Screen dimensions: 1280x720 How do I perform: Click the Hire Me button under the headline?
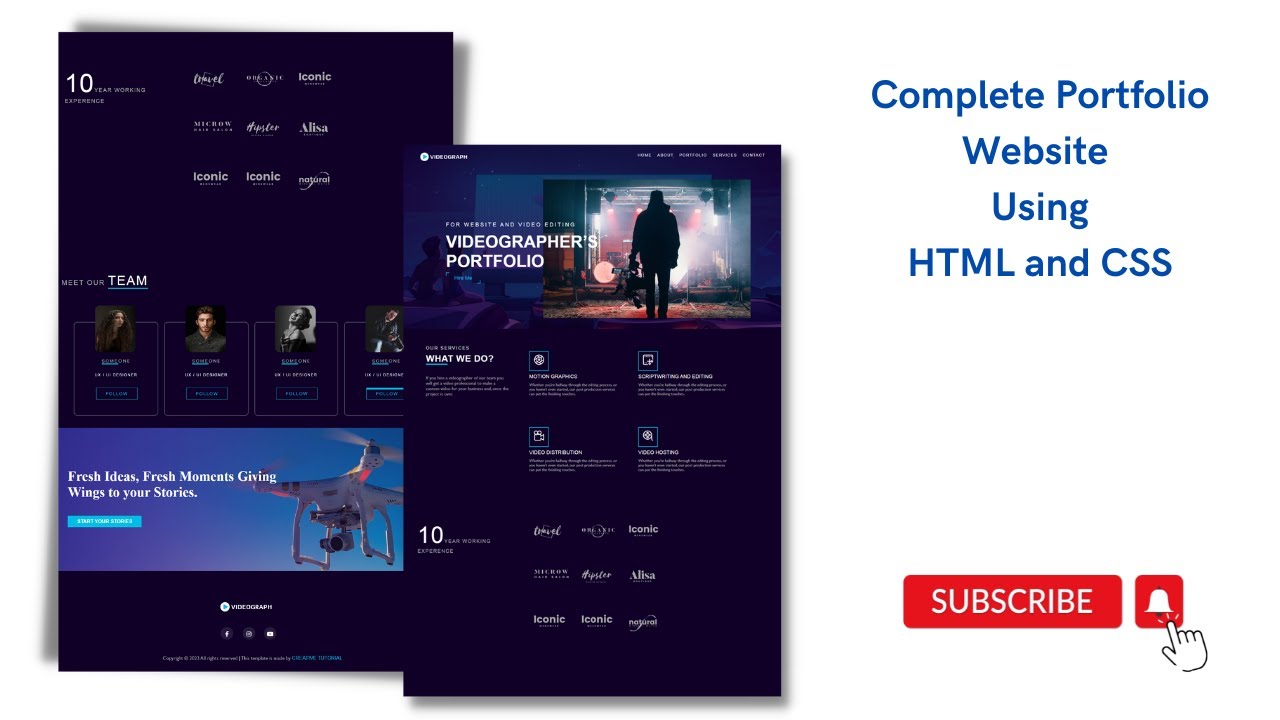pos(462,278)
